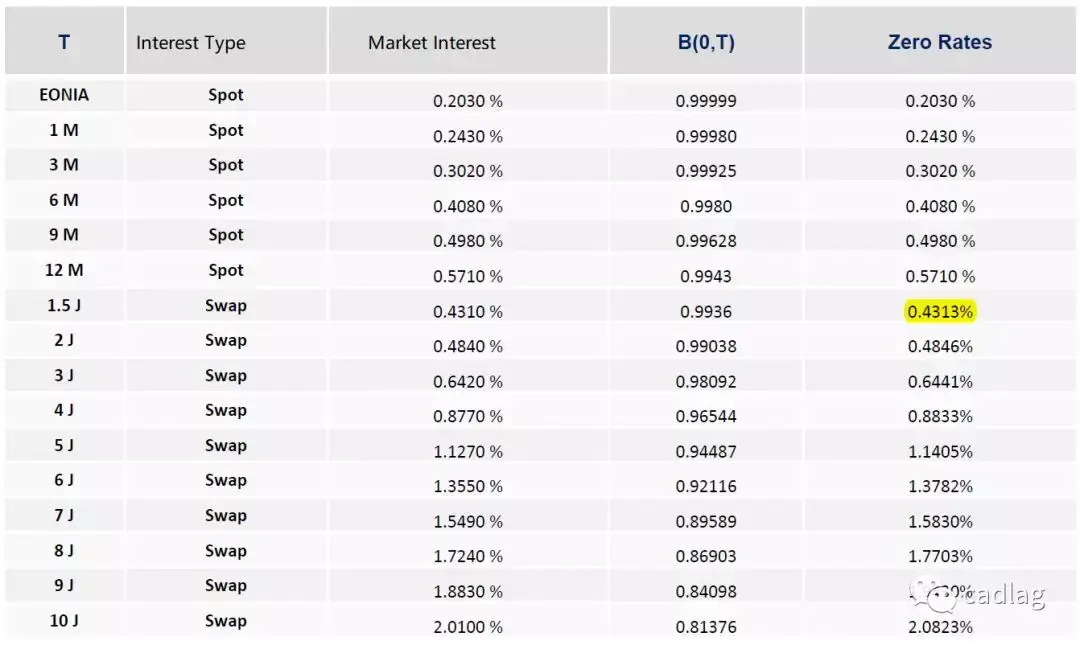Click the Interest Type header cell
The image size is (1080, 645).
click(x=191, y=43)
